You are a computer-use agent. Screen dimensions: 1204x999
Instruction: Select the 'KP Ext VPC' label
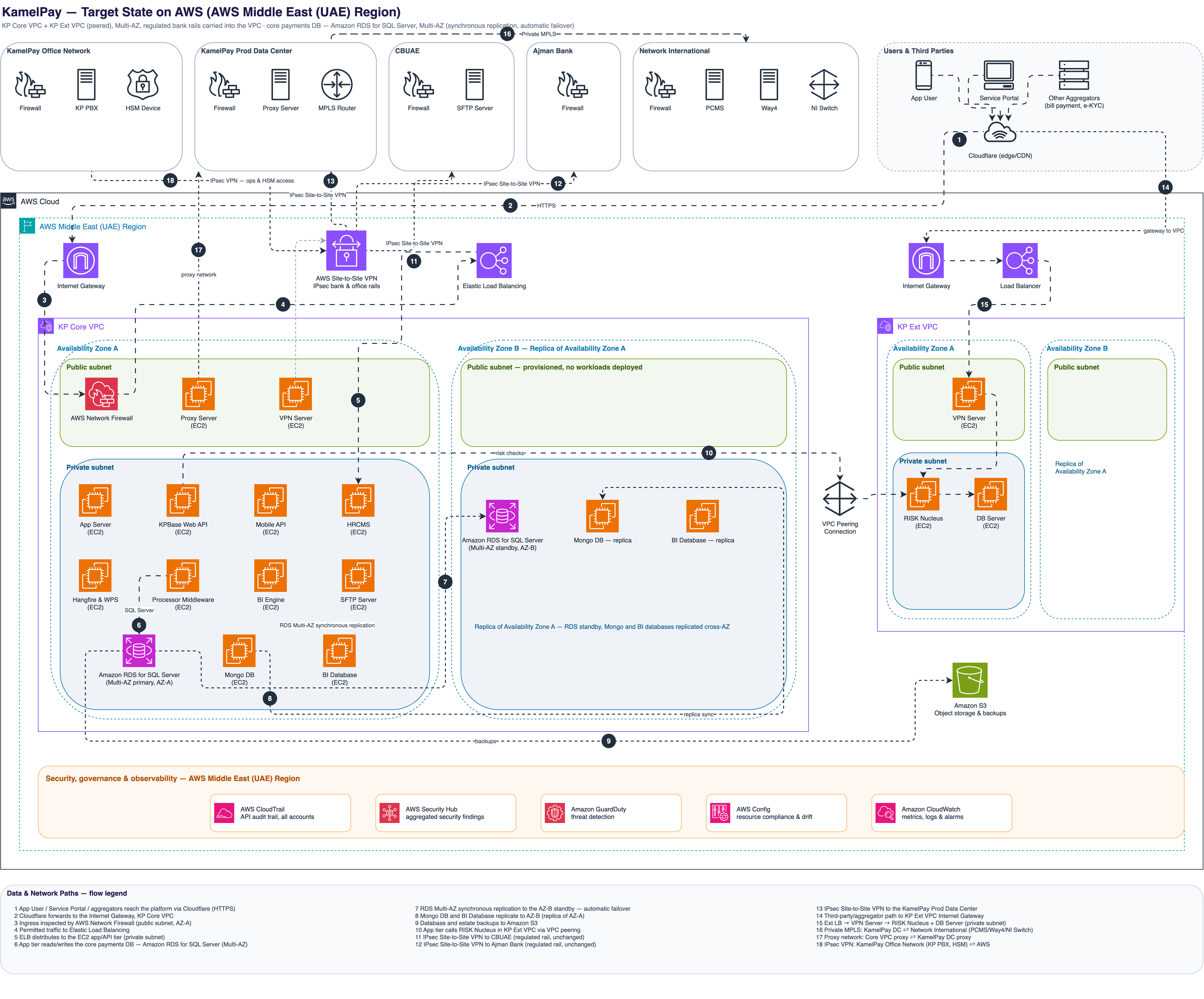click(917, 327)
